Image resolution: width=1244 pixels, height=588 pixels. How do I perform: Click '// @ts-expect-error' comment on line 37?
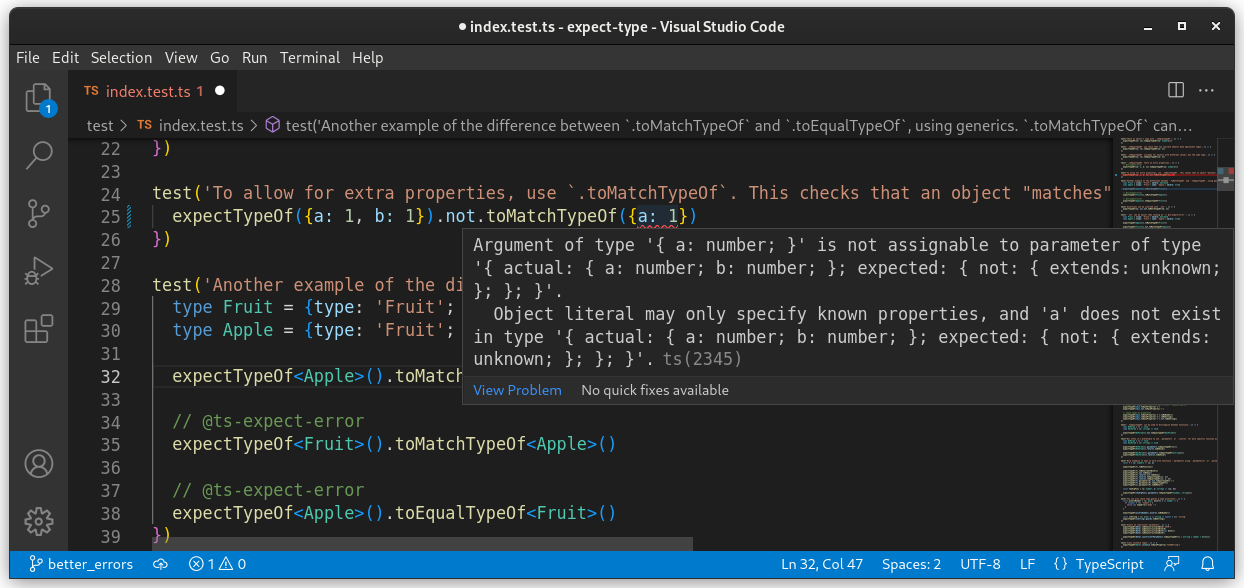click(268, 490)
